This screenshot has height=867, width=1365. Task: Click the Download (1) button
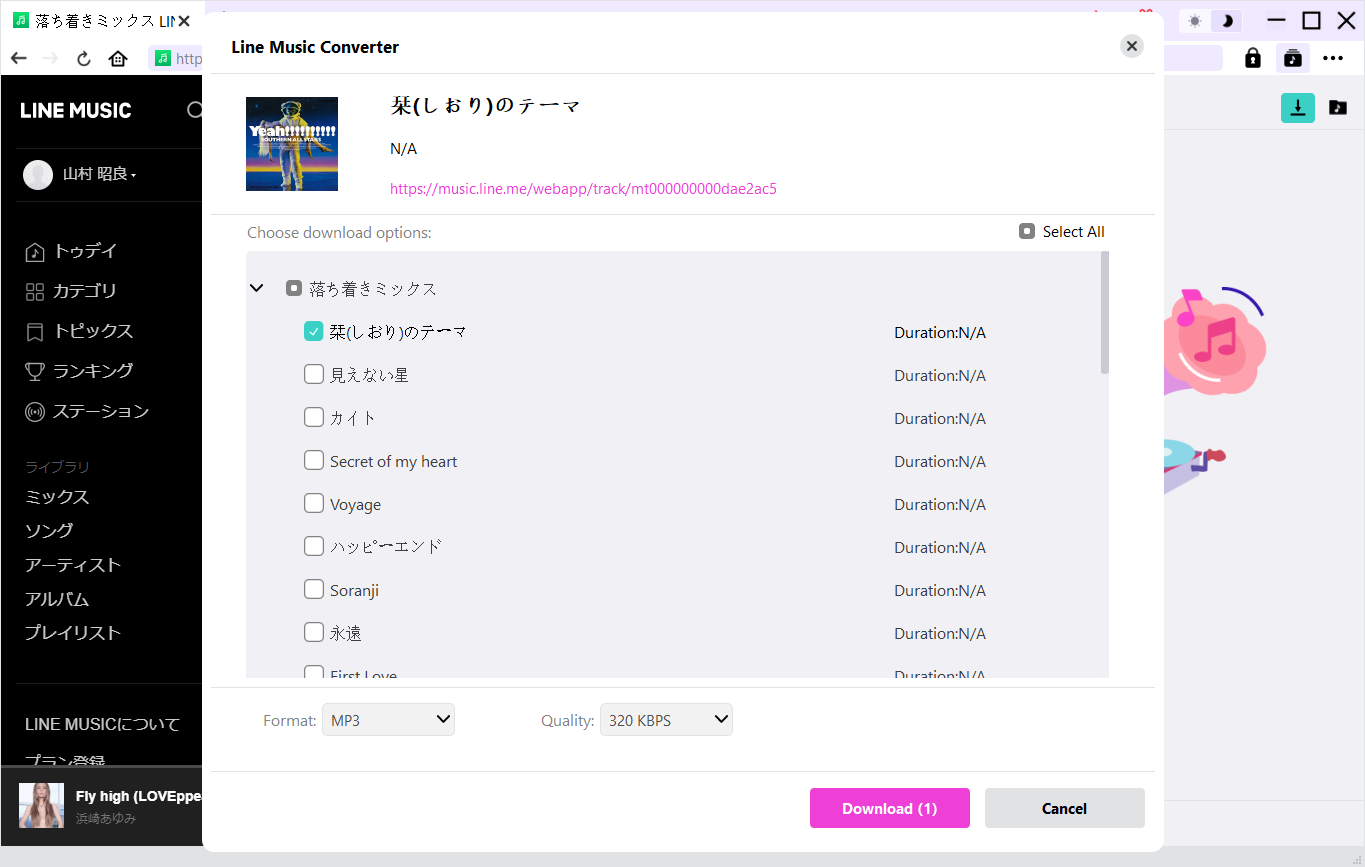click(890, 808)
